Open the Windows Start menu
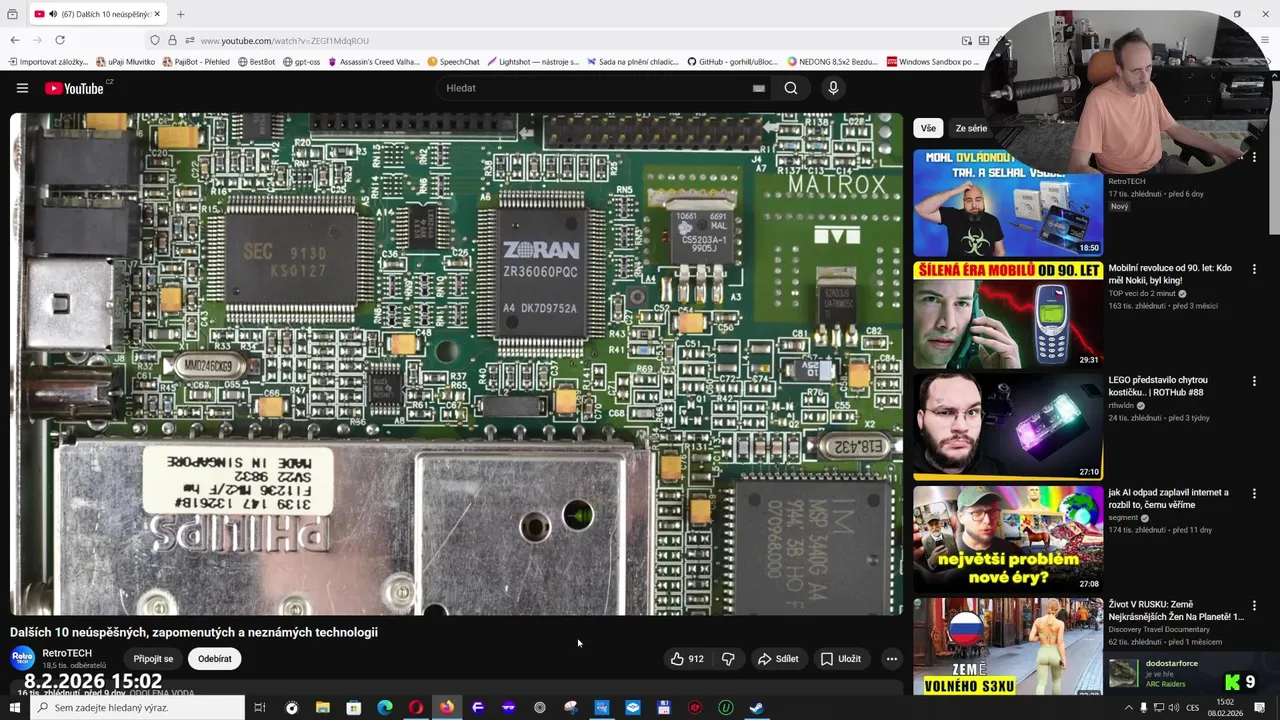Image resolution: width=1280 pixels, height=720 pixels. tap(14, 707)
